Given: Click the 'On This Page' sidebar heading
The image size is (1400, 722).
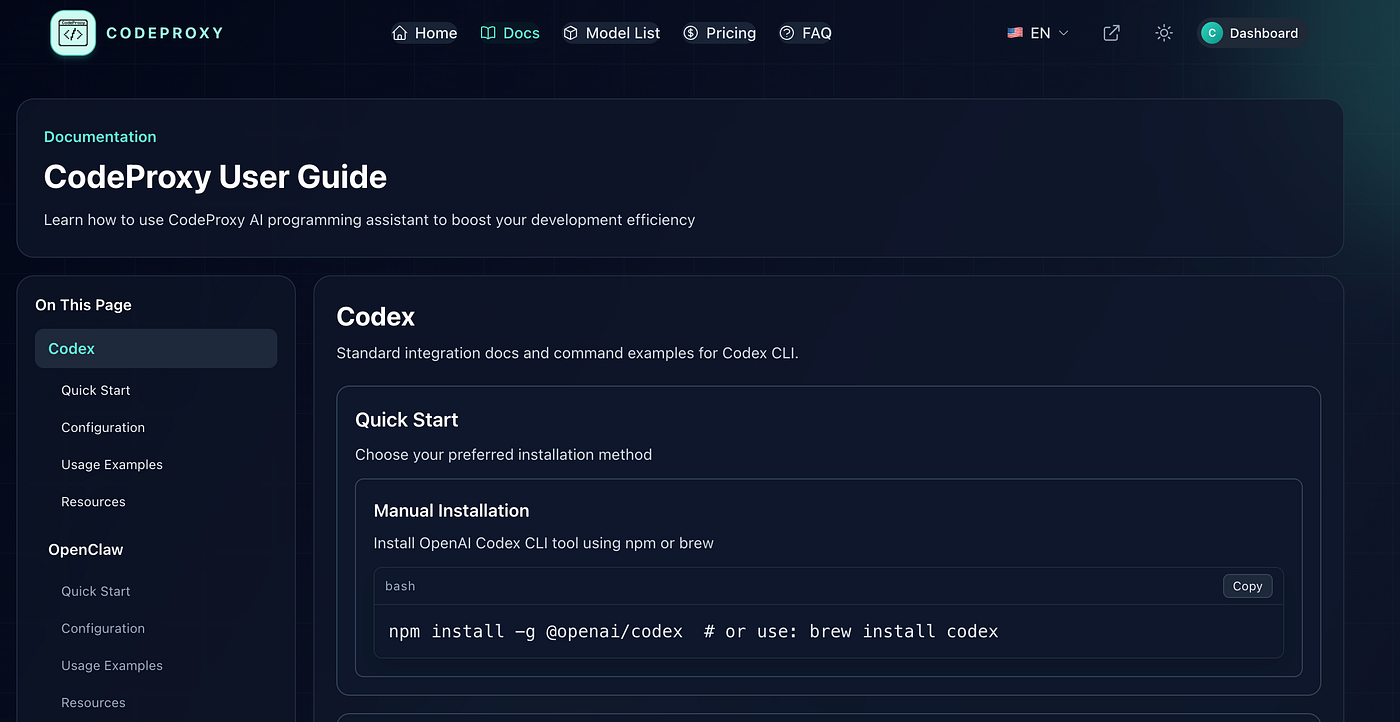Looking at the screenshot, I should coord(83,305).
